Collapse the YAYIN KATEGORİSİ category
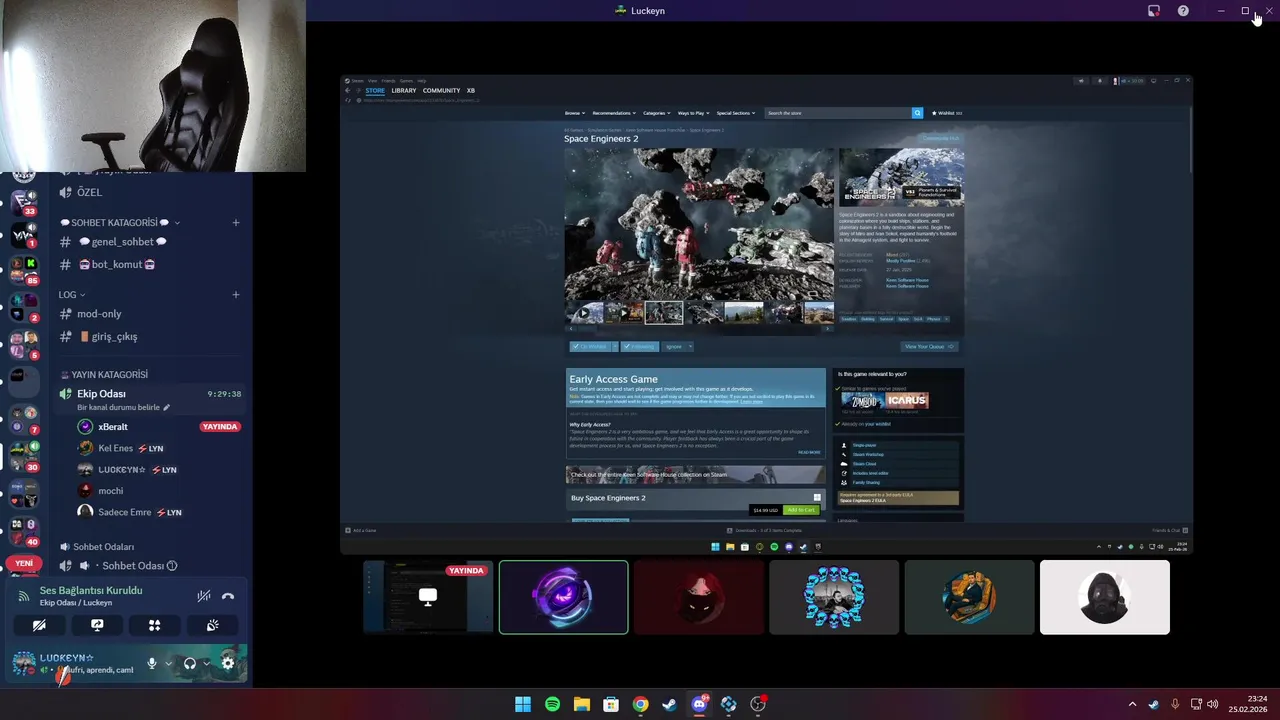 (103, 375)
